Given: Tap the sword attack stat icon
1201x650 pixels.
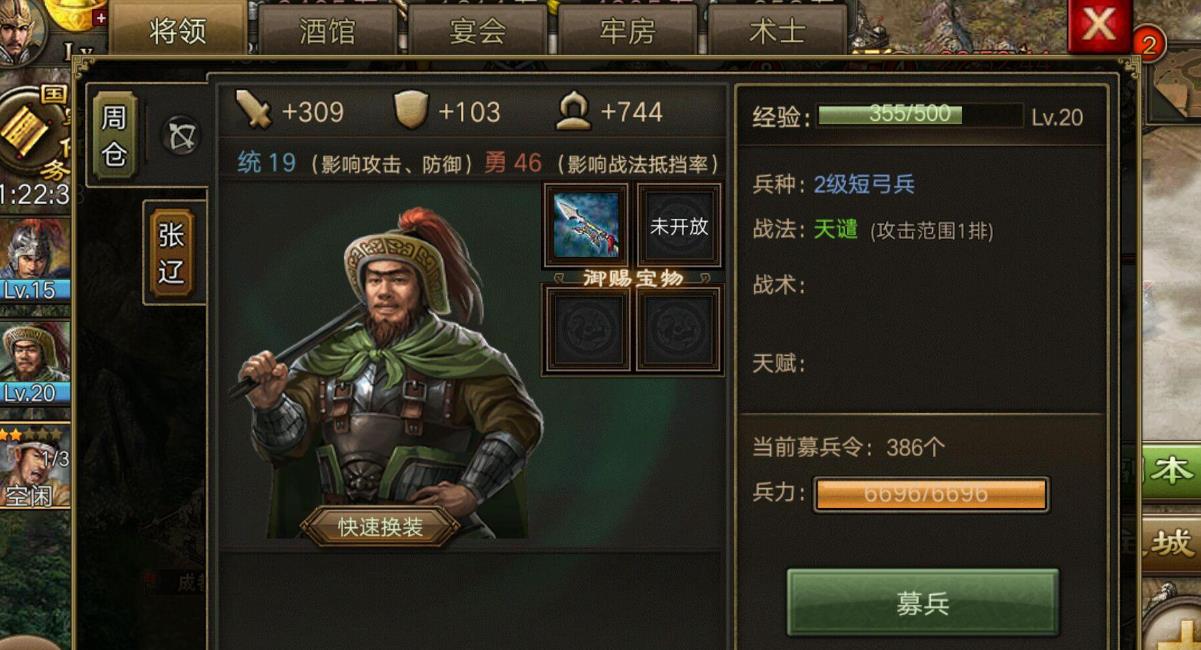Looking at the screenshot, I should coord(253,110).
